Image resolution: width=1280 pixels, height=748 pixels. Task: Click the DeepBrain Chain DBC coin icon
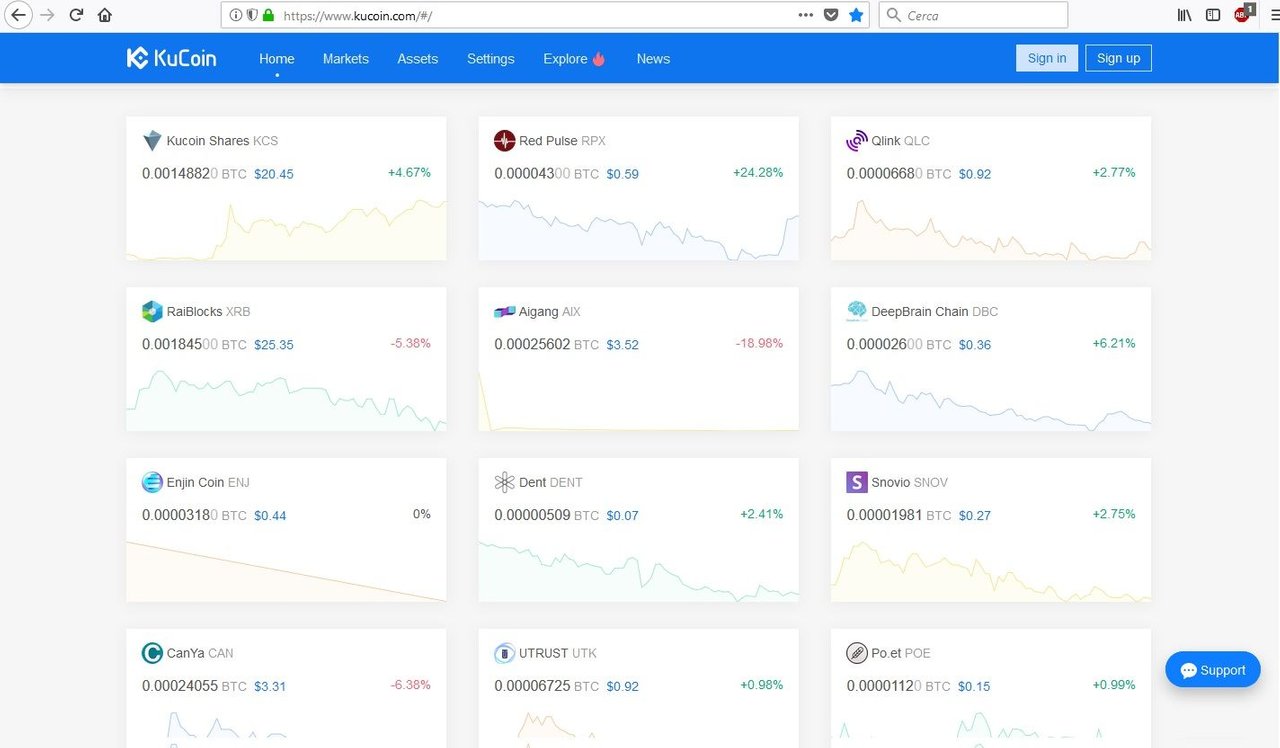click(856, 312)
